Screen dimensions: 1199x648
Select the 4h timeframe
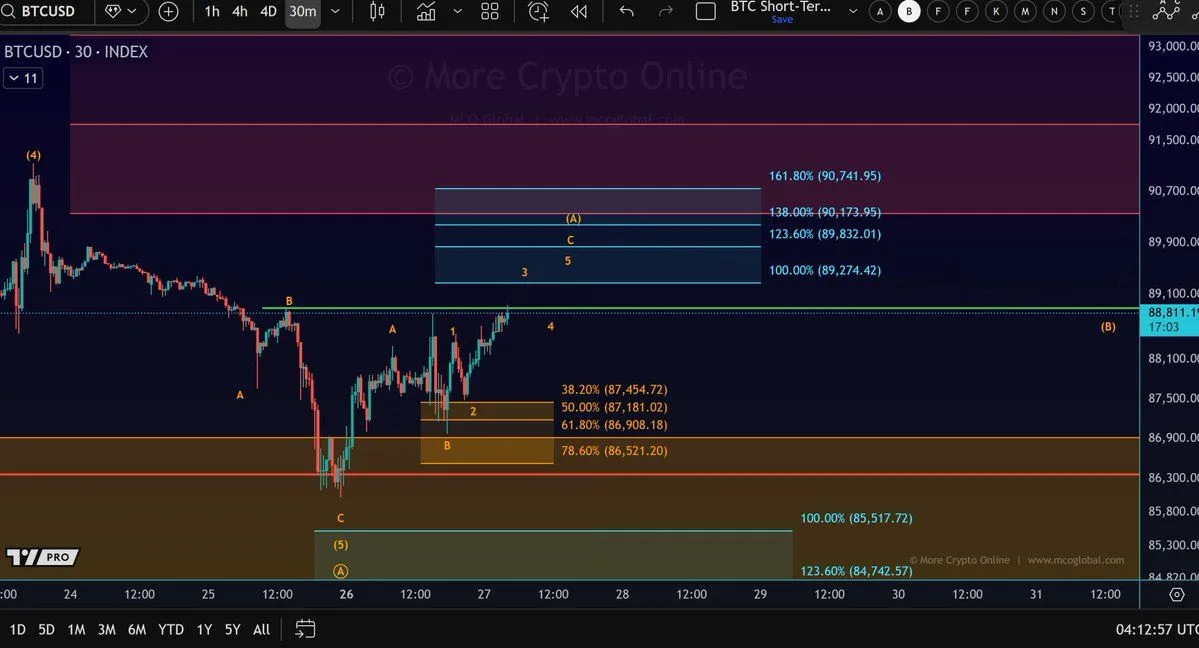(240, 12)
